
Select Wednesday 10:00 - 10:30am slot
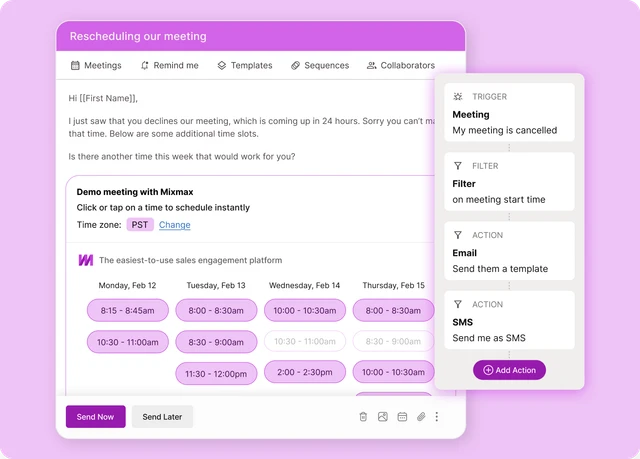click(305, 310)
